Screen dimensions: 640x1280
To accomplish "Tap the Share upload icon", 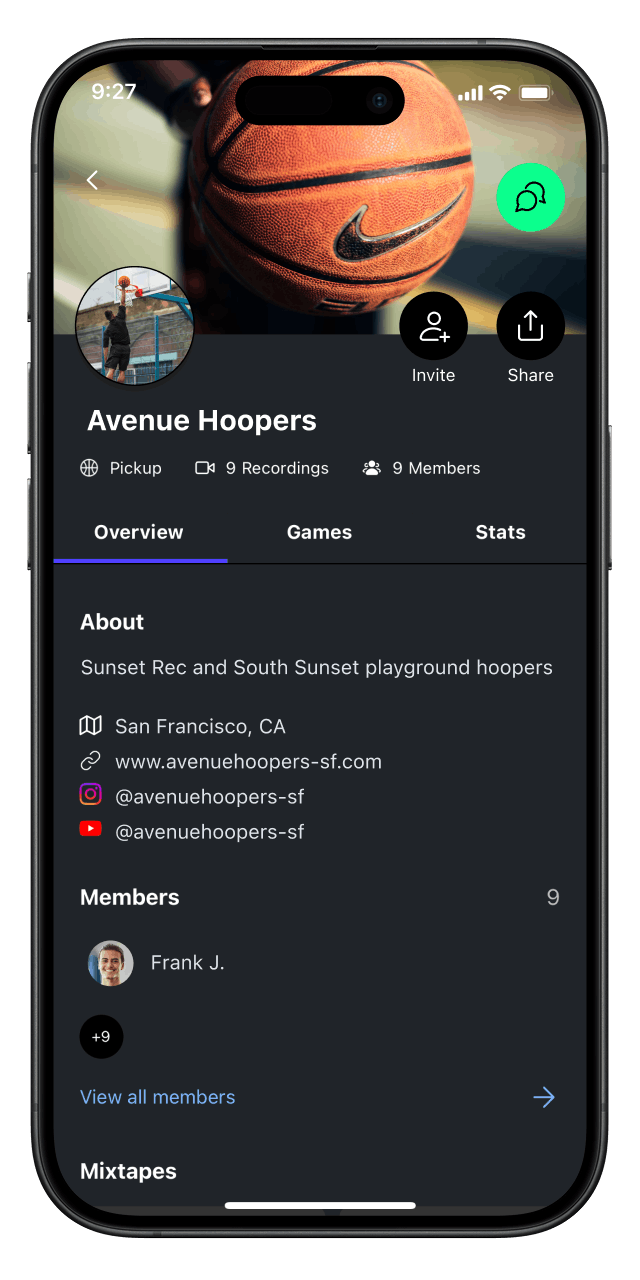I will pyautogui.click(x=531, y=326).
